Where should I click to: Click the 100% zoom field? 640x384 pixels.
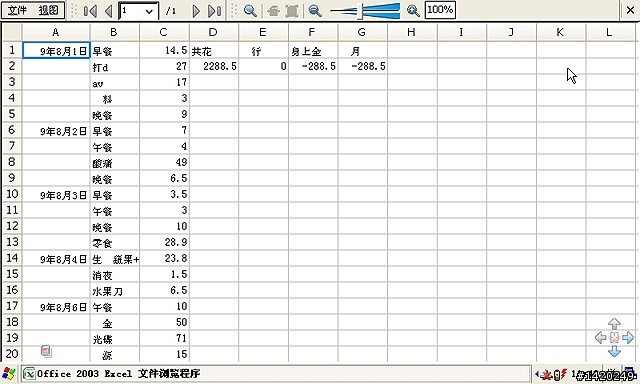point(440,10)
